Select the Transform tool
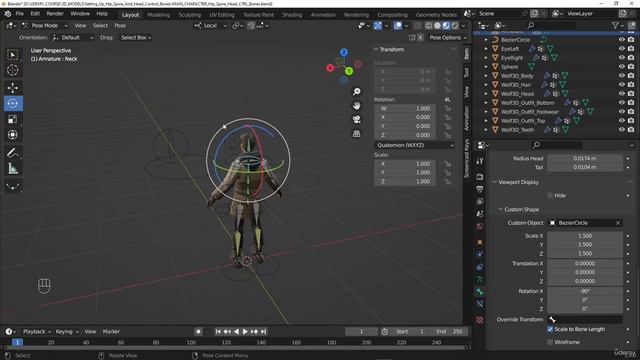Viewport: 640px width, 360px height. coord(13,135)
